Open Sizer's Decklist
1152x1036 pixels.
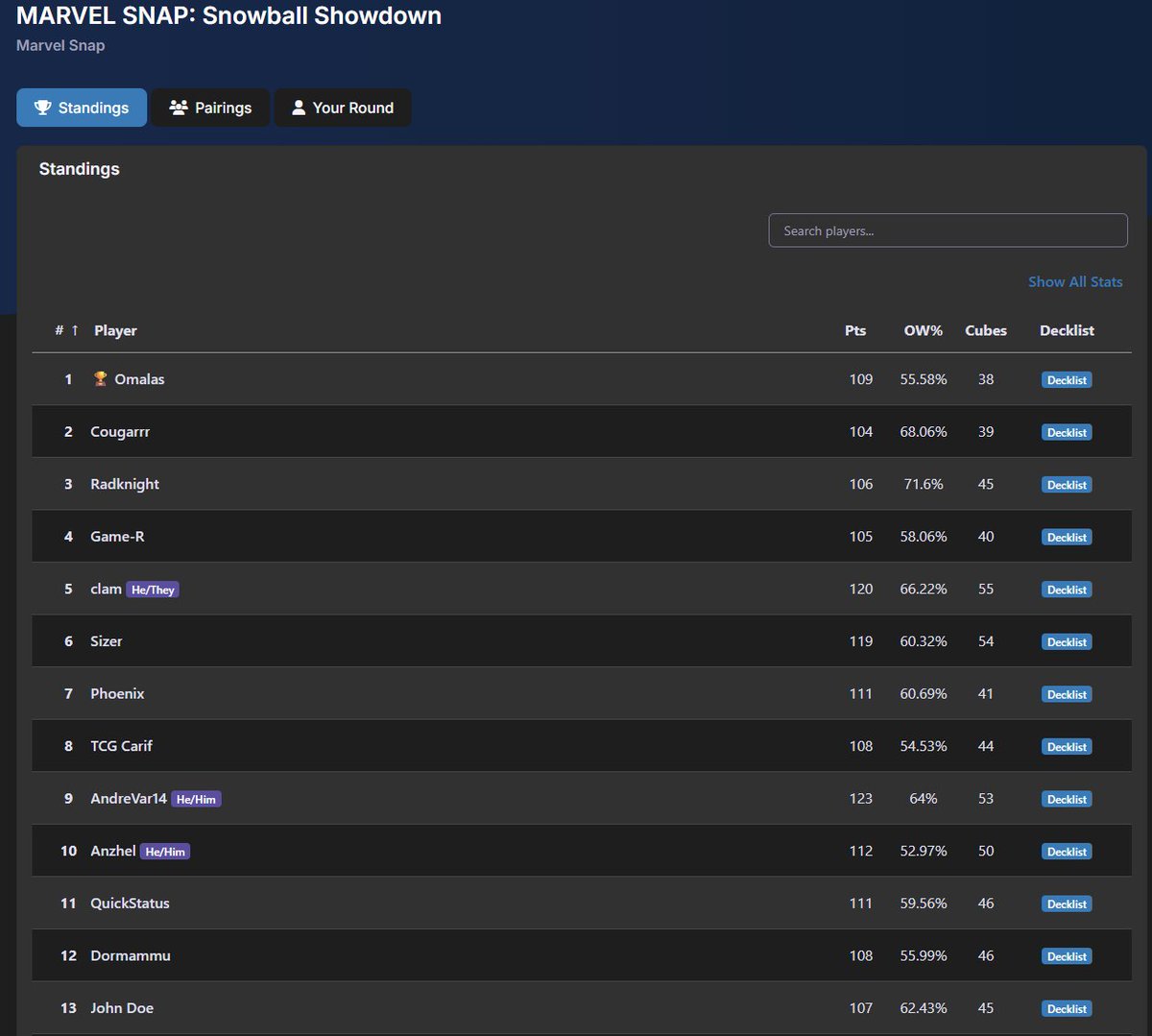point(1067,641)
